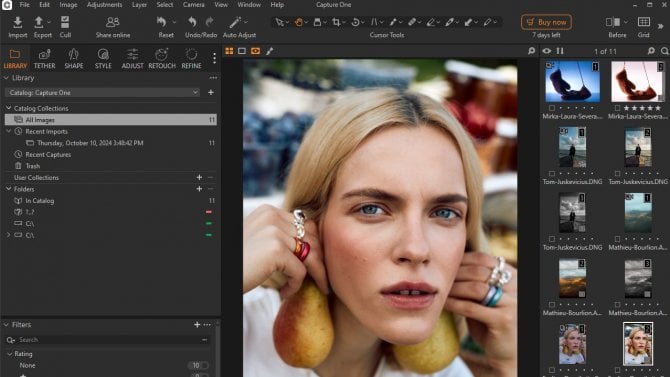Screen dimensions: 670x377
Task: Open the Layer menu
Action: pos(139,5)
